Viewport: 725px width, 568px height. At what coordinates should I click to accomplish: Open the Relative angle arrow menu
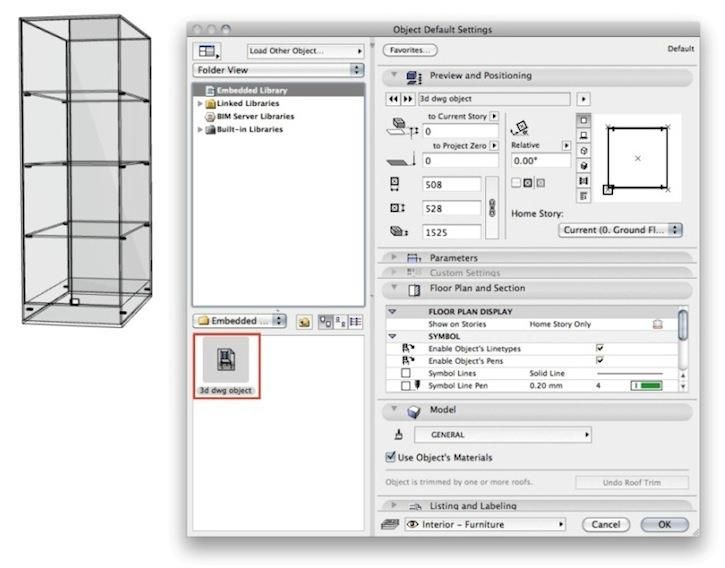[x=566, y=145]
